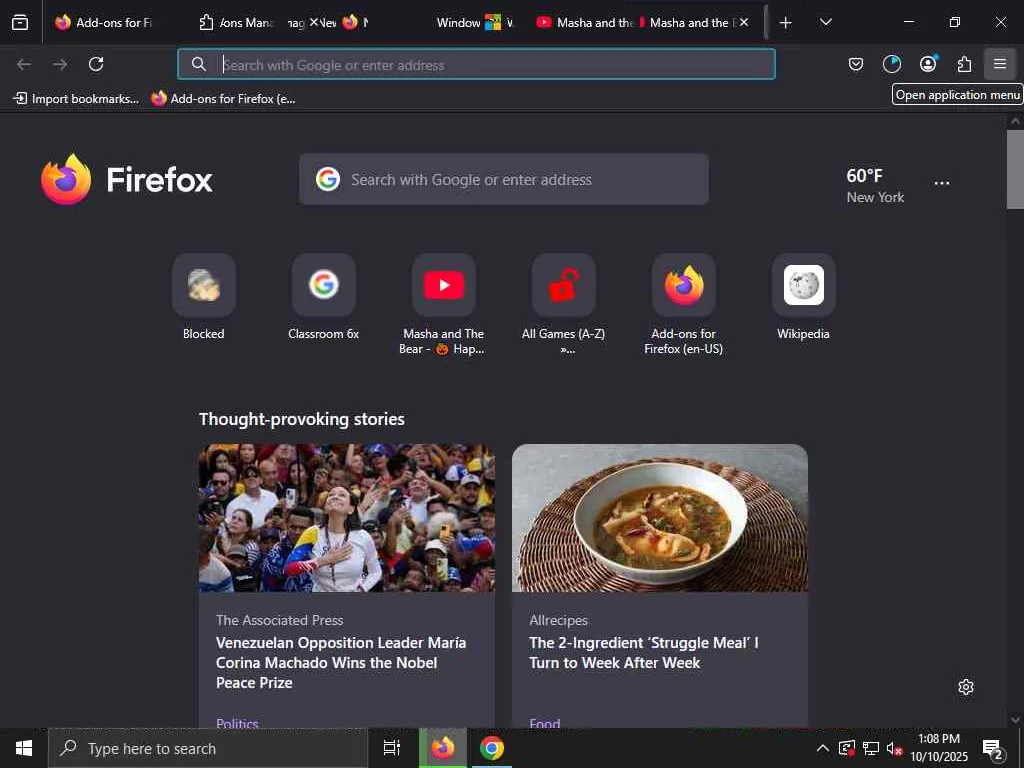Image resolution: width=1024 pixels, height=768 pixels.
Task: Click the address bar magnifier icon
Action: pyautogui.click(x=199, y=64)
